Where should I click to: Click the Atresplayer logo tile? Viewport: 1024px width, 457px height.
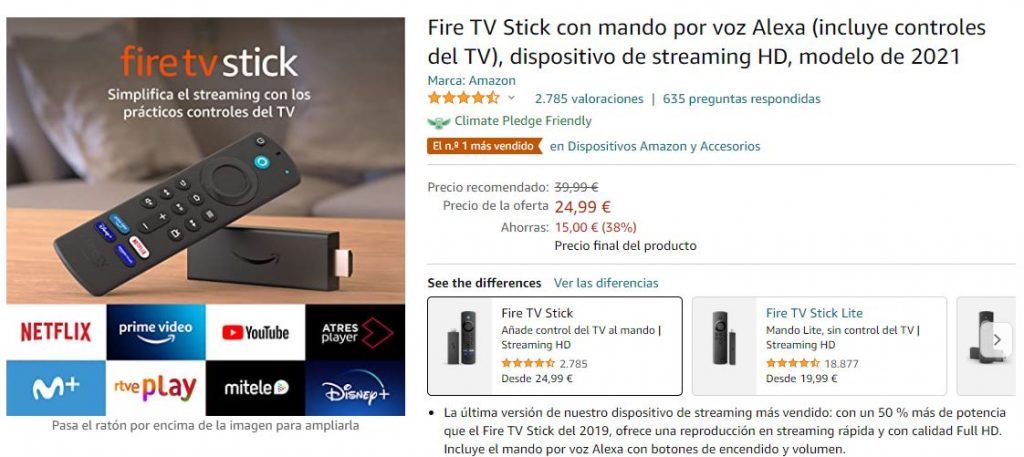tap(355, 332)
